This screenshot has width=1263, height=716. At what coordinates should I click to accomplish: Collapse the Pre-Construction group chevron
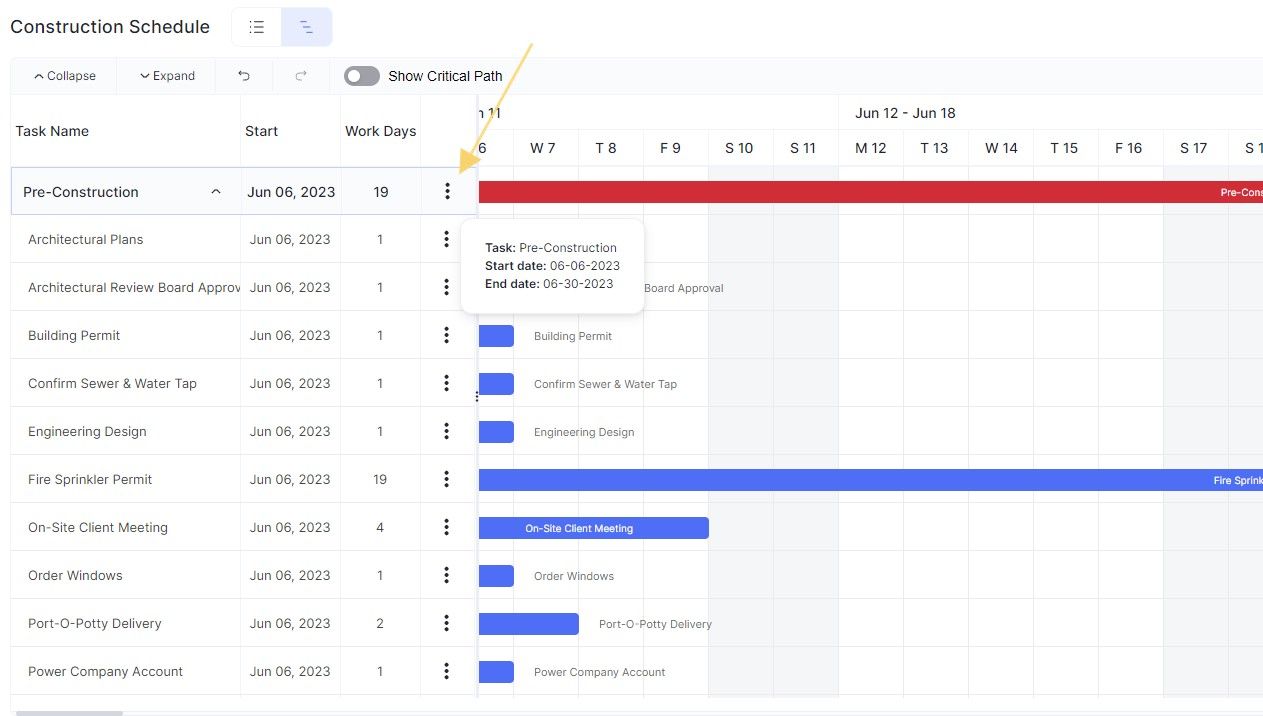coord(216,192)
